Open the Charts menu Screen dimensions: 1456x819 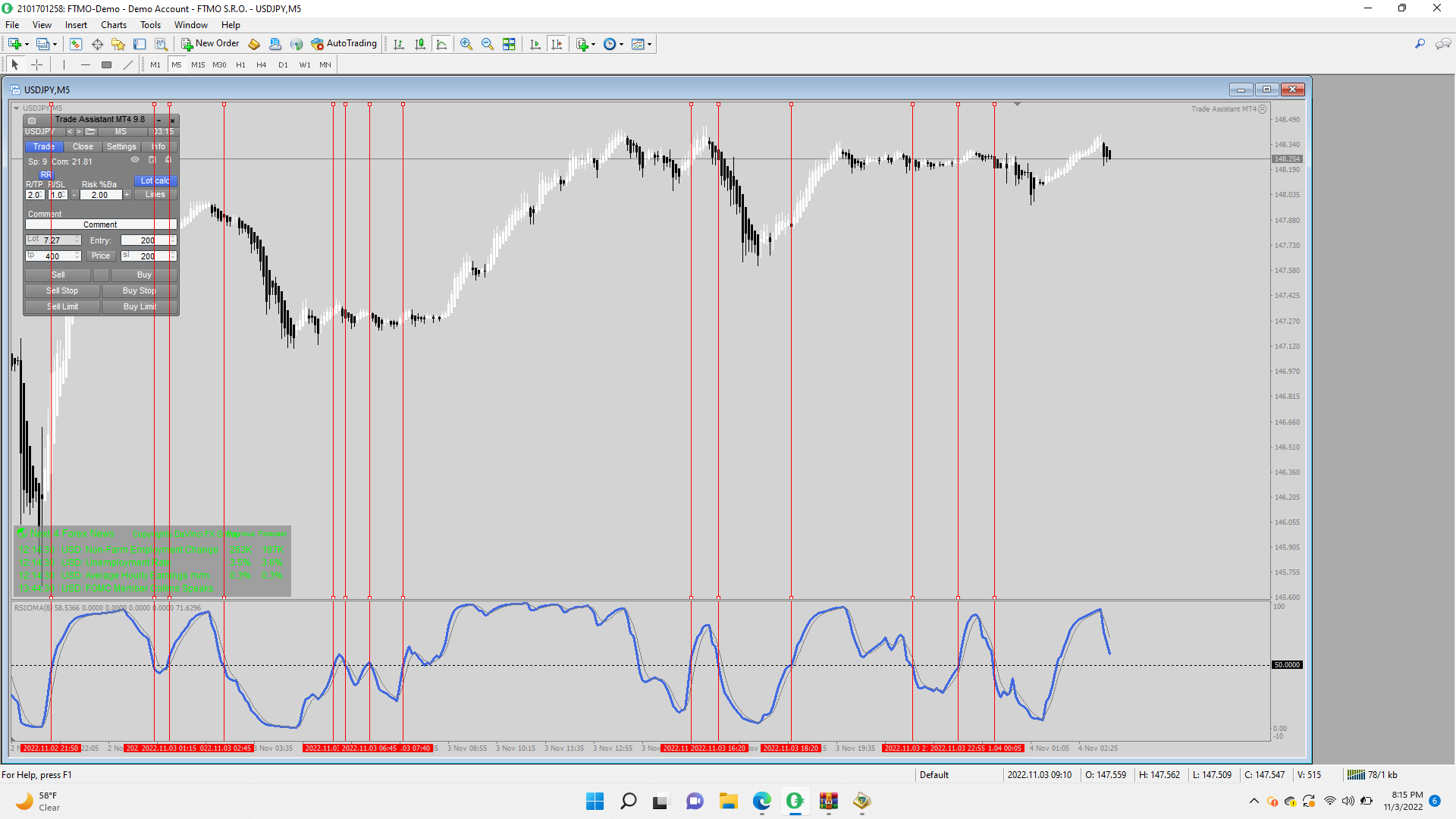pos(114,25)
